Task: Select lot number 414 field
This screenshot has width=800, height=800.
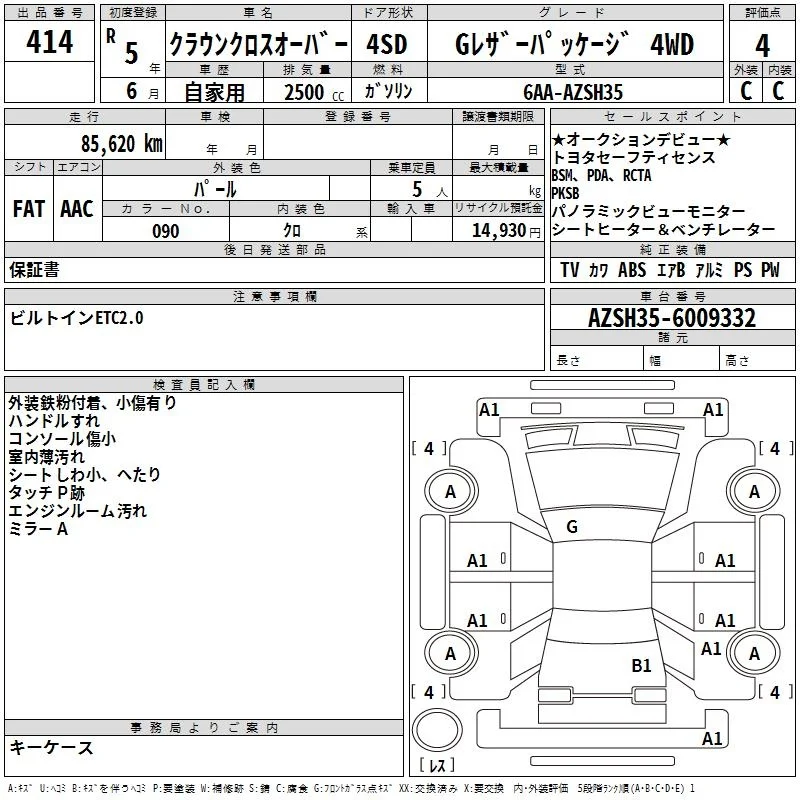Action: pyautogui.click(x=49, y=42)
